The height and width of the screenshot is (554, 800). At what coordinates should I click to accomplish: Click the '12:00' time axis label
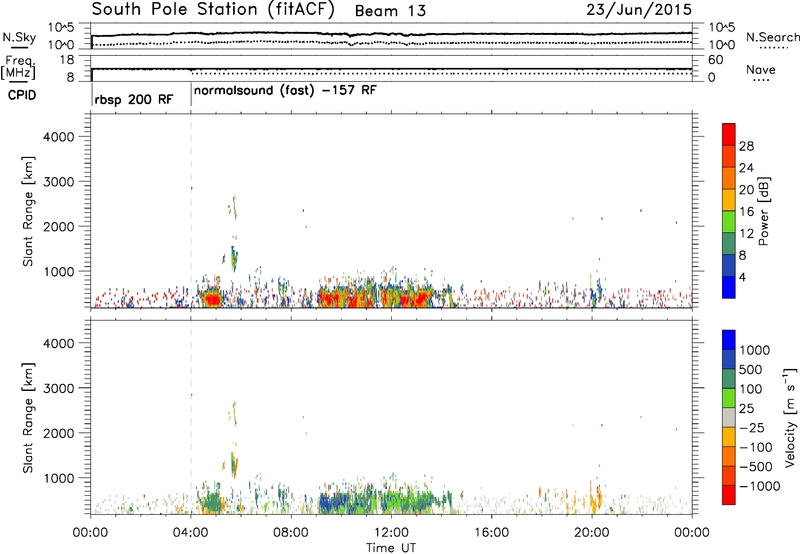(x=391, y=533)
